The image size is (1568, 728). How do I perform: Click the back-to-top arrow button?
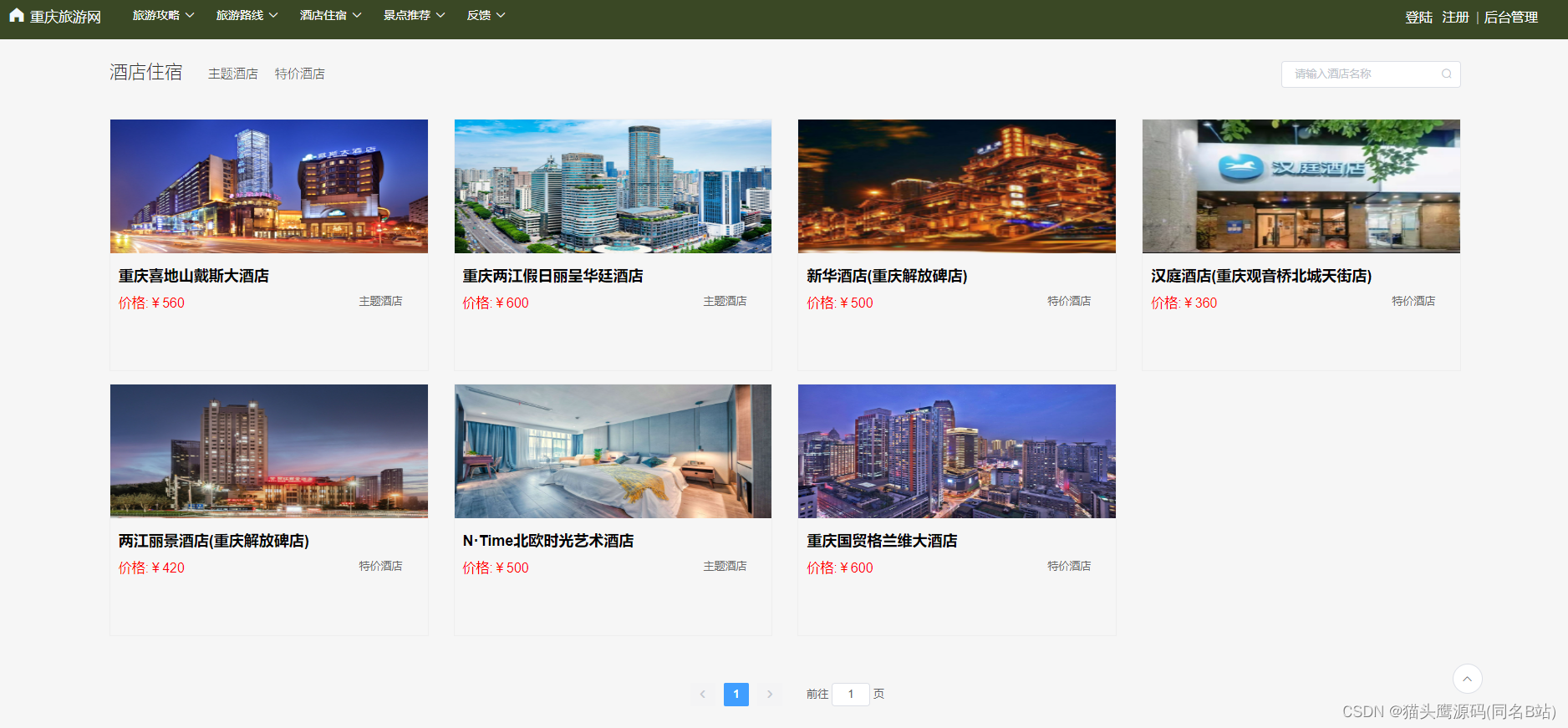[x=1467, y=679]
